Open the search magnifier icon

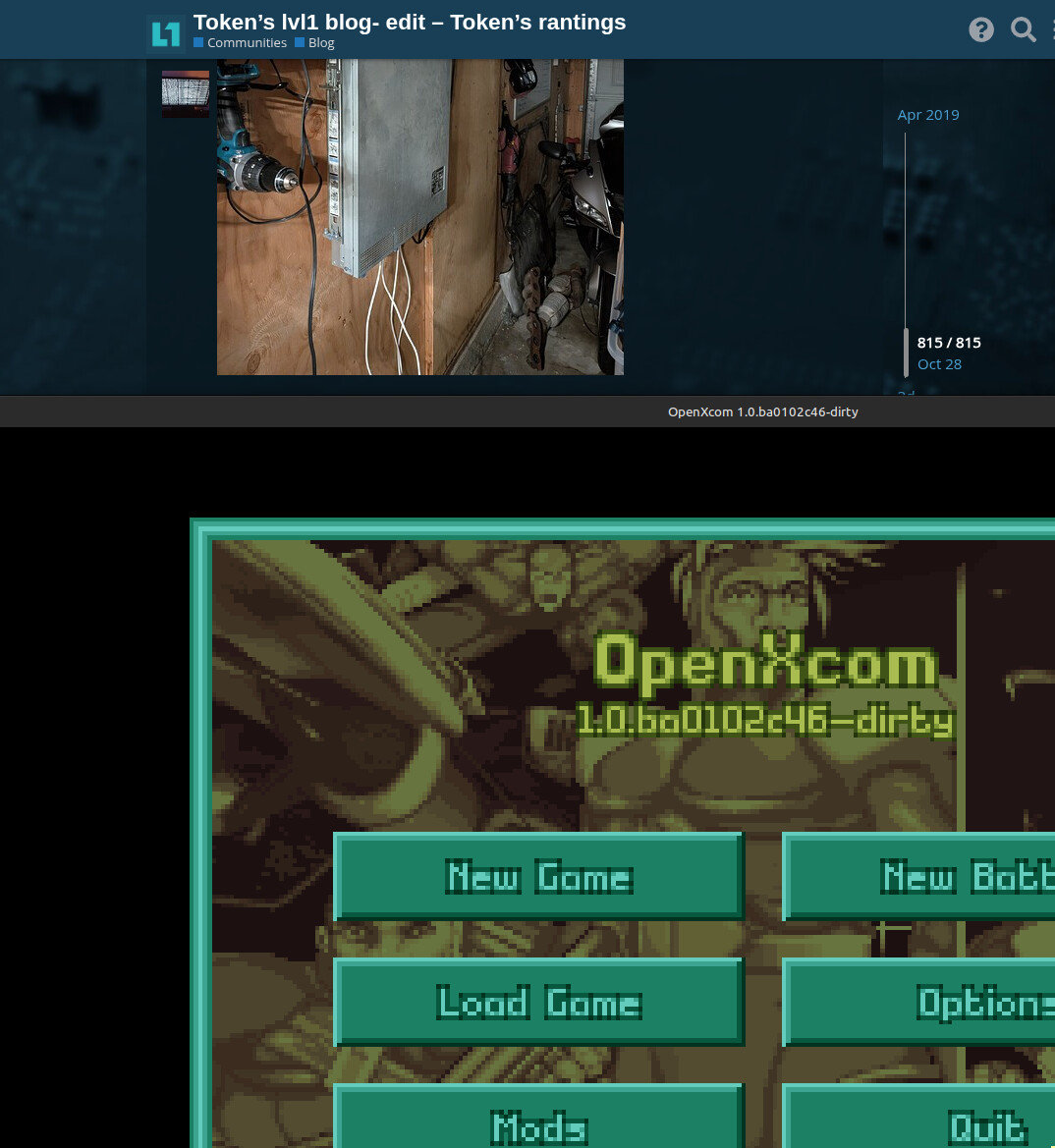pyautogui.click(x=1023, y=29)
